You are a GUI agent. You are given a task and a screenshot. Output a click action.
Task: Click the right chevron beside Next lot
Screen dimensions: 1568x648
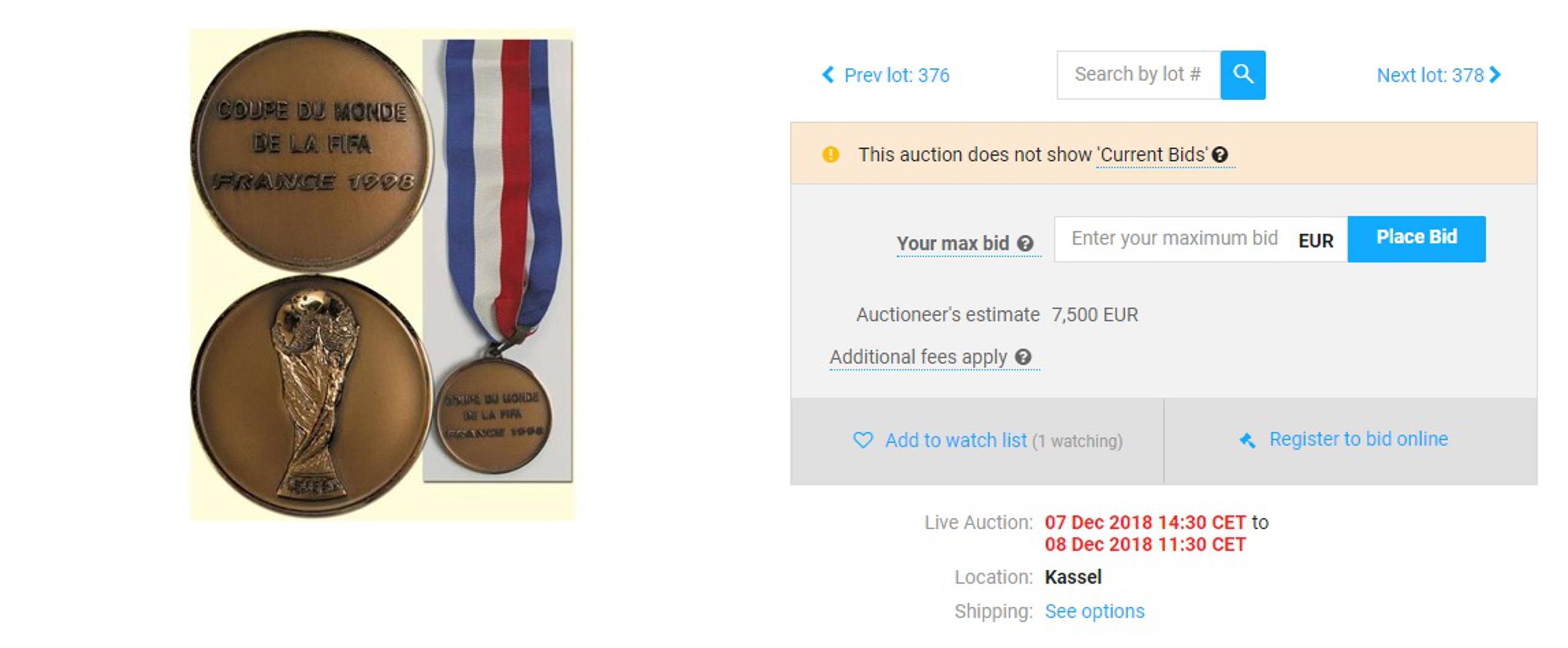click(x=1495, y=75)
